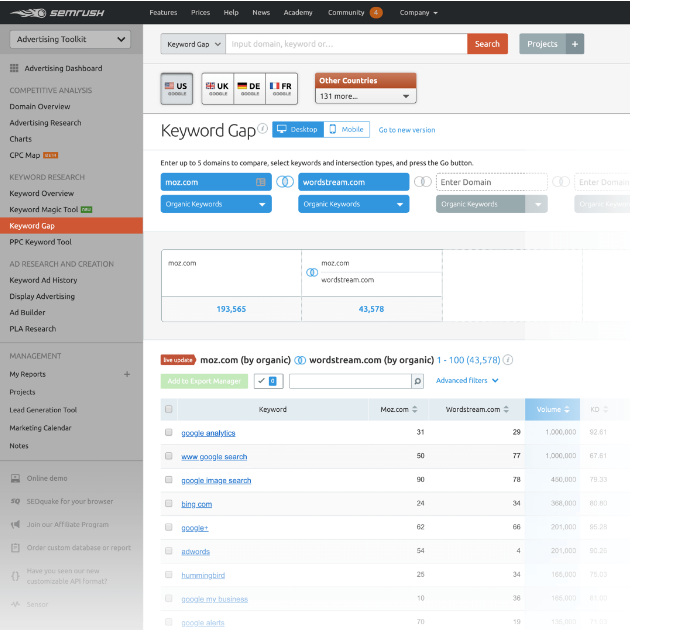Click the Affiliate Program megaphone icon

tap(15, 524)
